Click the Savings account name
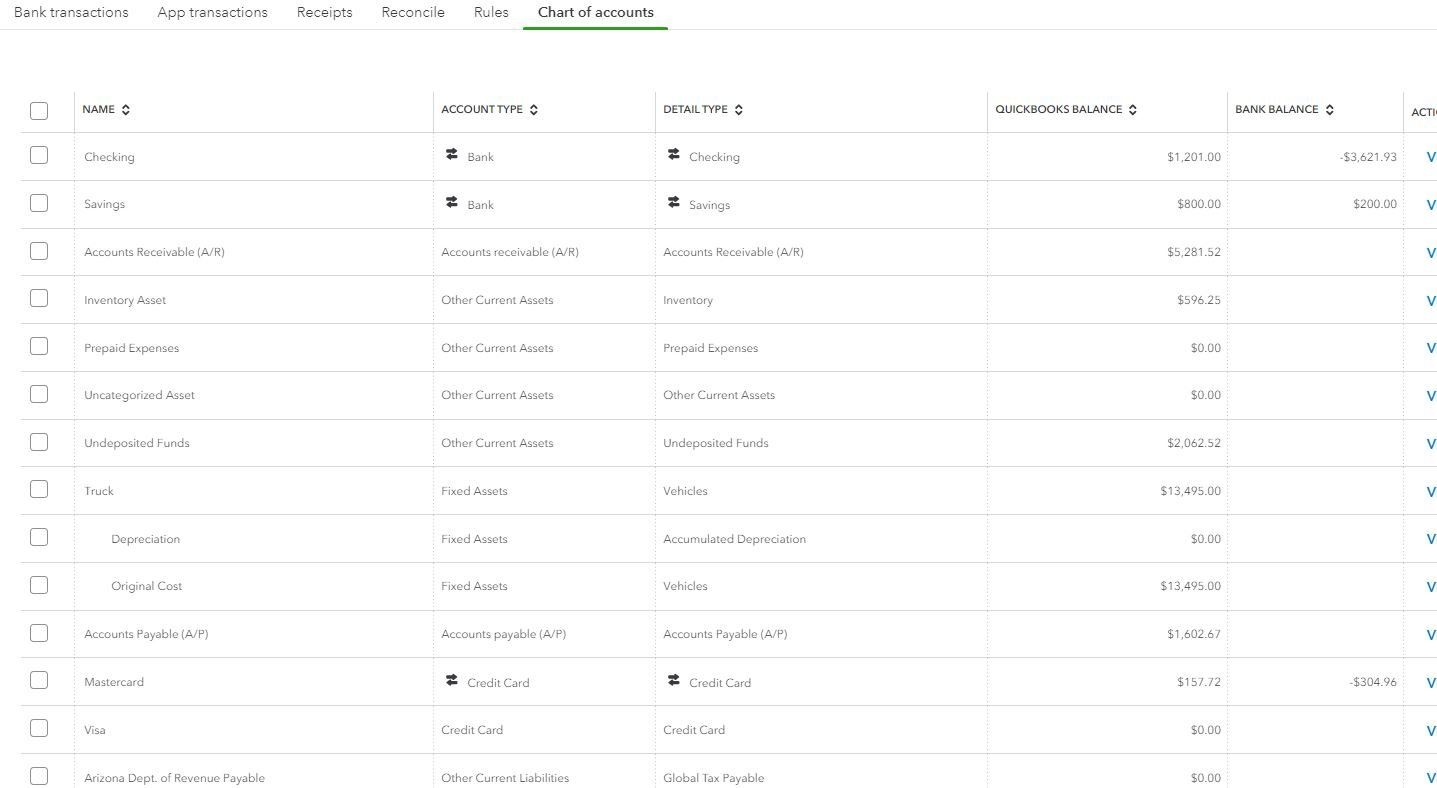The image size is (1437, 788). tap(104, 204)
